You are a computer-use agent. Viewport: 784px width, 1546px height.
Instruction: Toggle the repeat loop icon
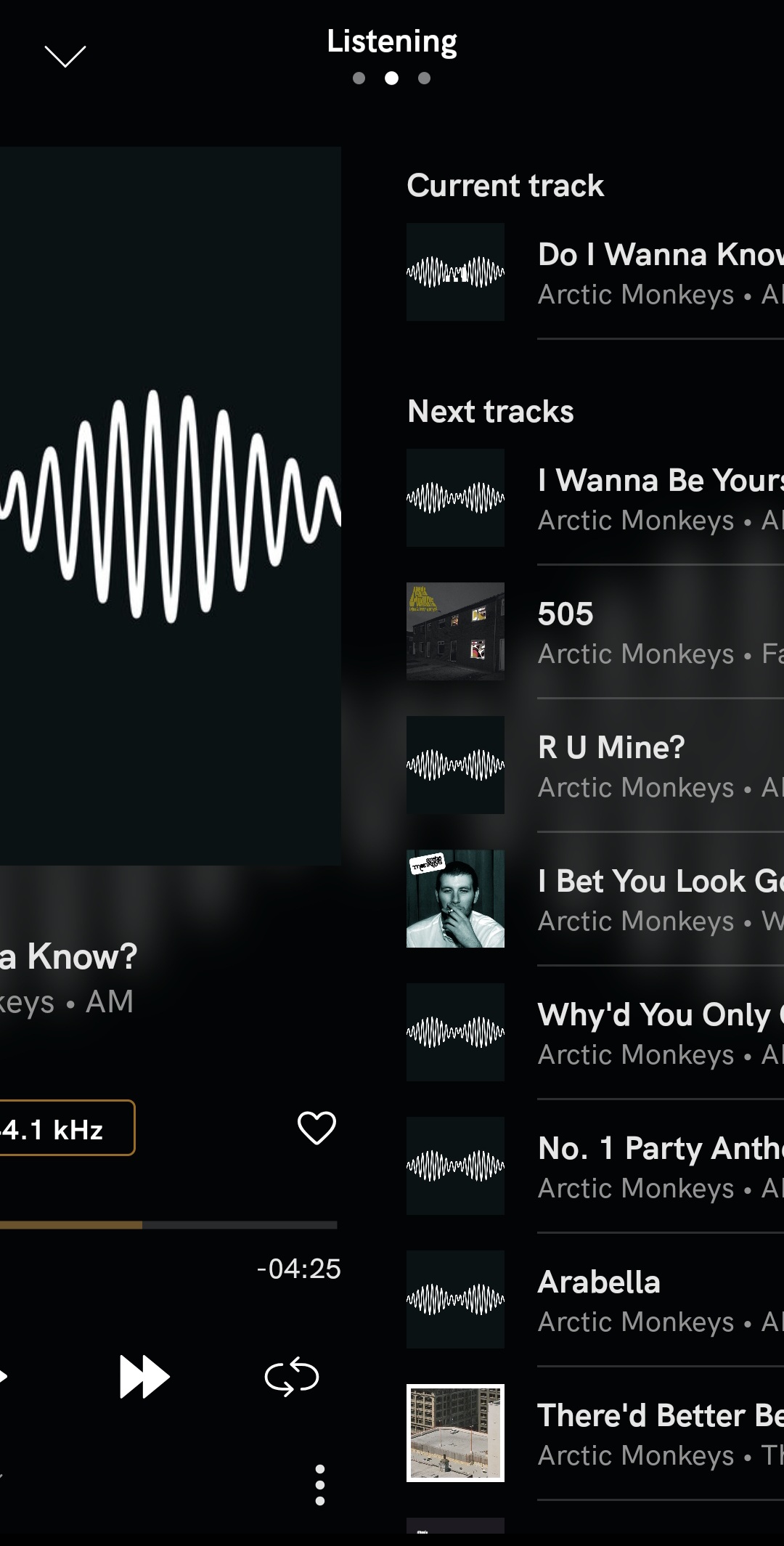coord(292,1377)
